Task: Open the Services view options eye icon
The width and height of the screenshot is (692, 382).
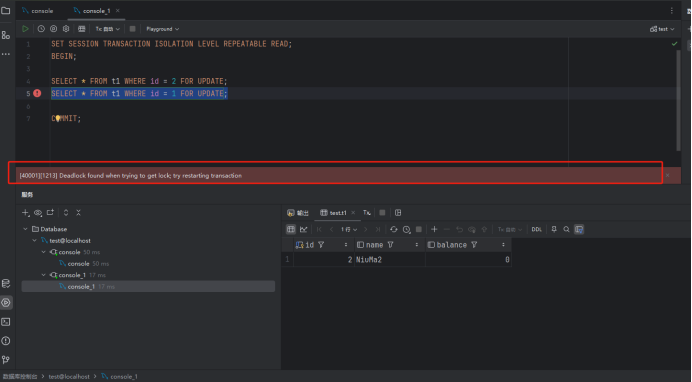Action: [38, 213]
